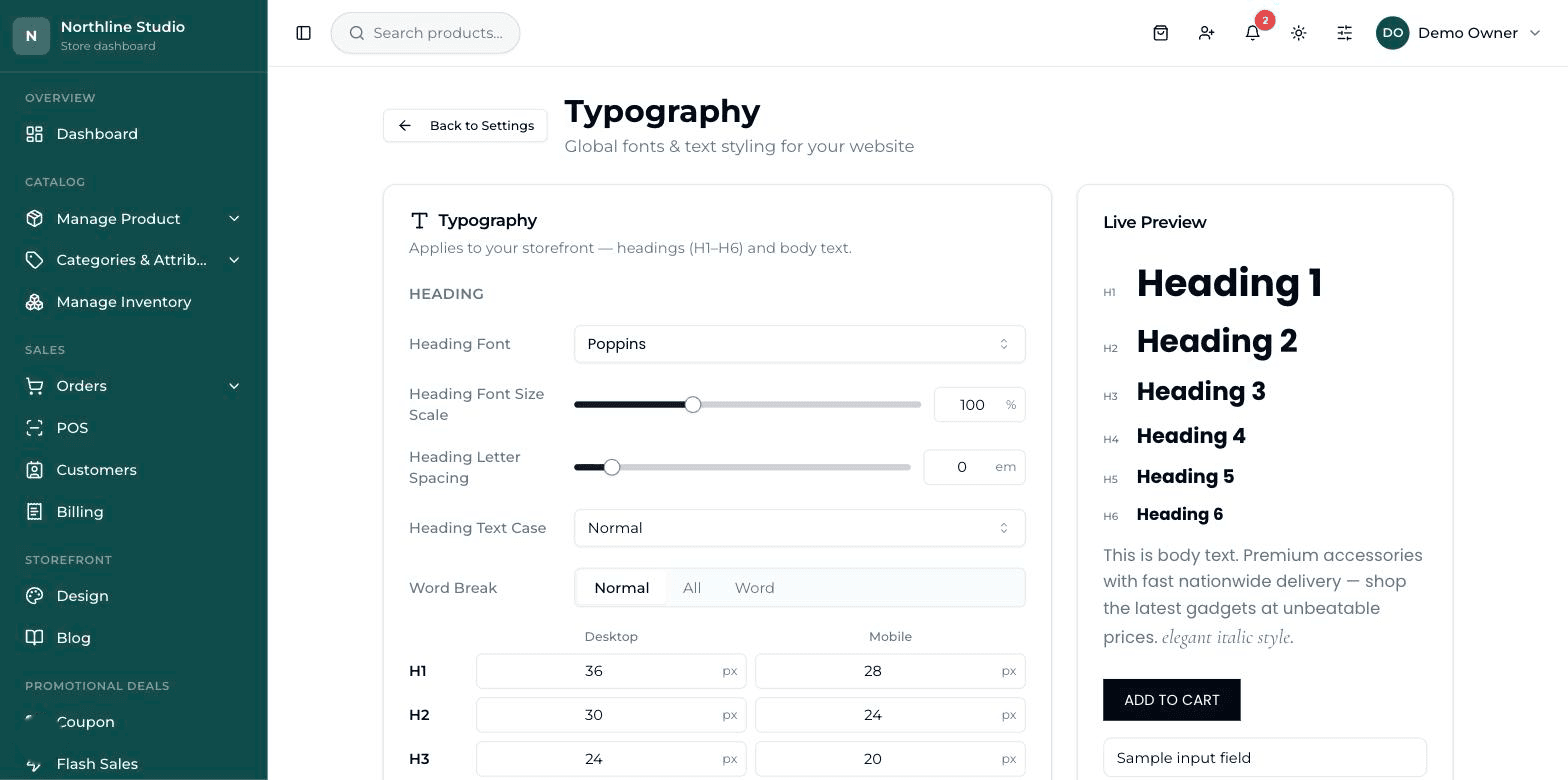Select Normal word break option
Screen dimensions: 1568x780
621,588
